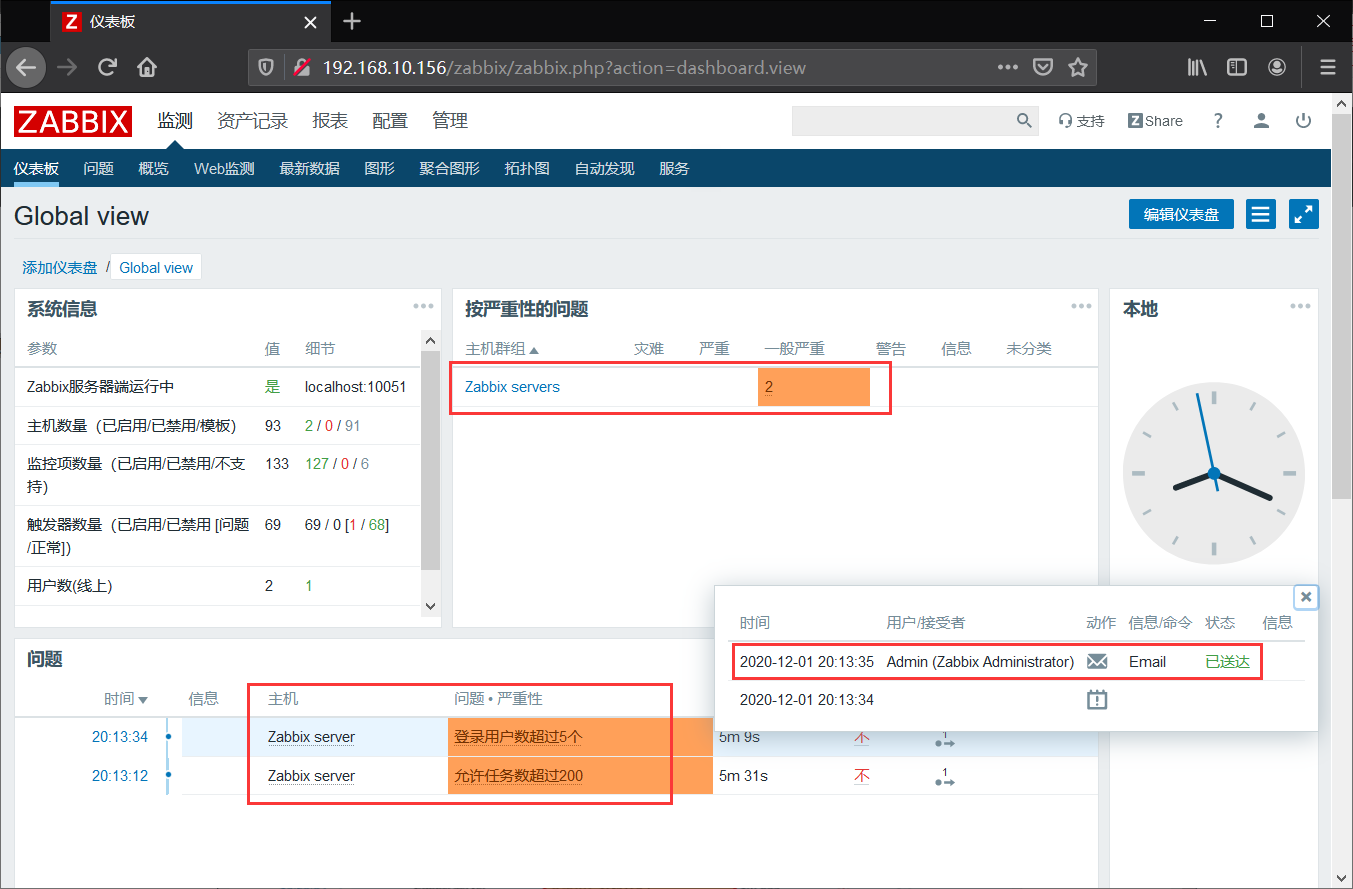Click acknowledge 不 link for 允许任务数超过200
Image resolution: width=1353 pixels, height=889 pixels.
coord(861,777)
